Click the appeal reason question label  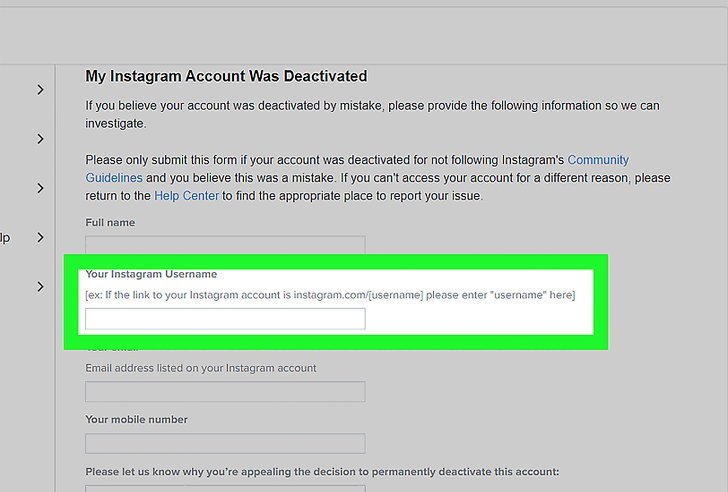click(x=322, y=472)
